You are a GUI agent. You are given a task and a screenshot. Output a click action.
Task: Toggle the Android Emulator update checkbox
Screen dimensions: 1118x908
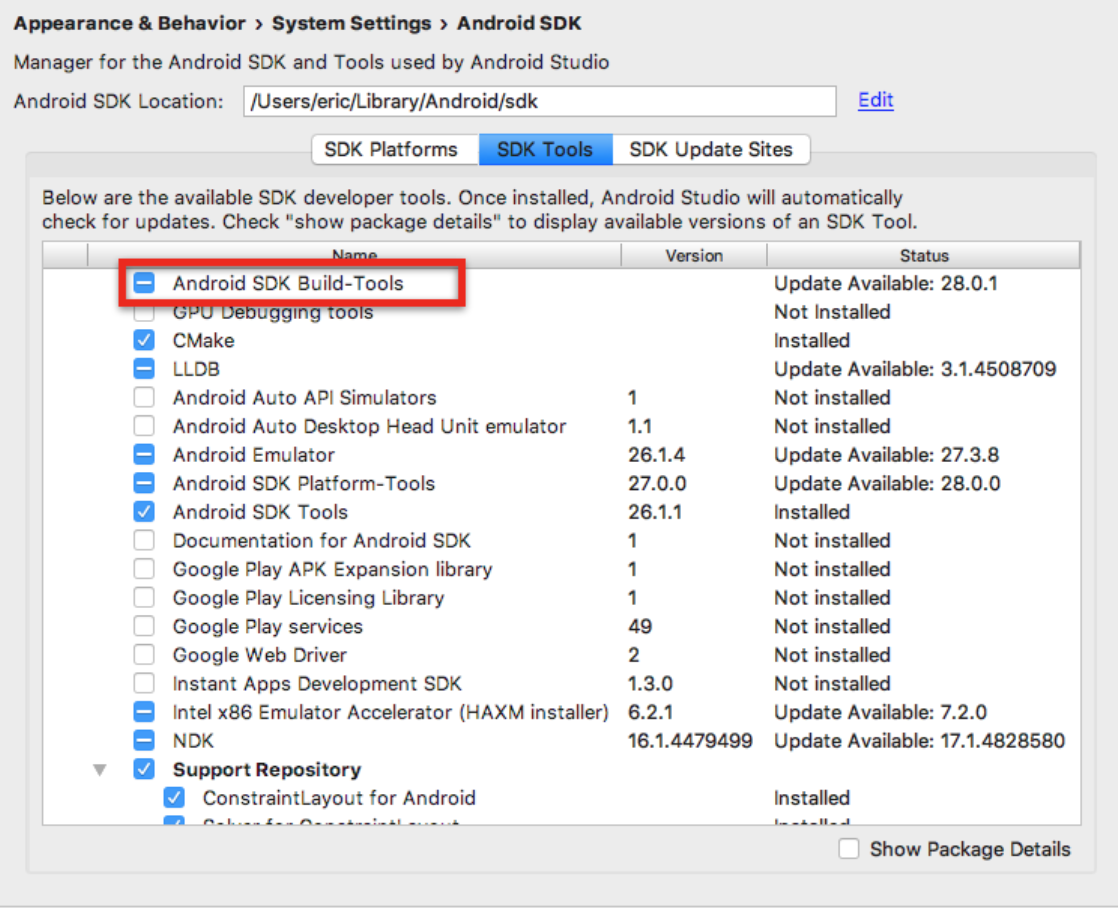tap(143, 454)
